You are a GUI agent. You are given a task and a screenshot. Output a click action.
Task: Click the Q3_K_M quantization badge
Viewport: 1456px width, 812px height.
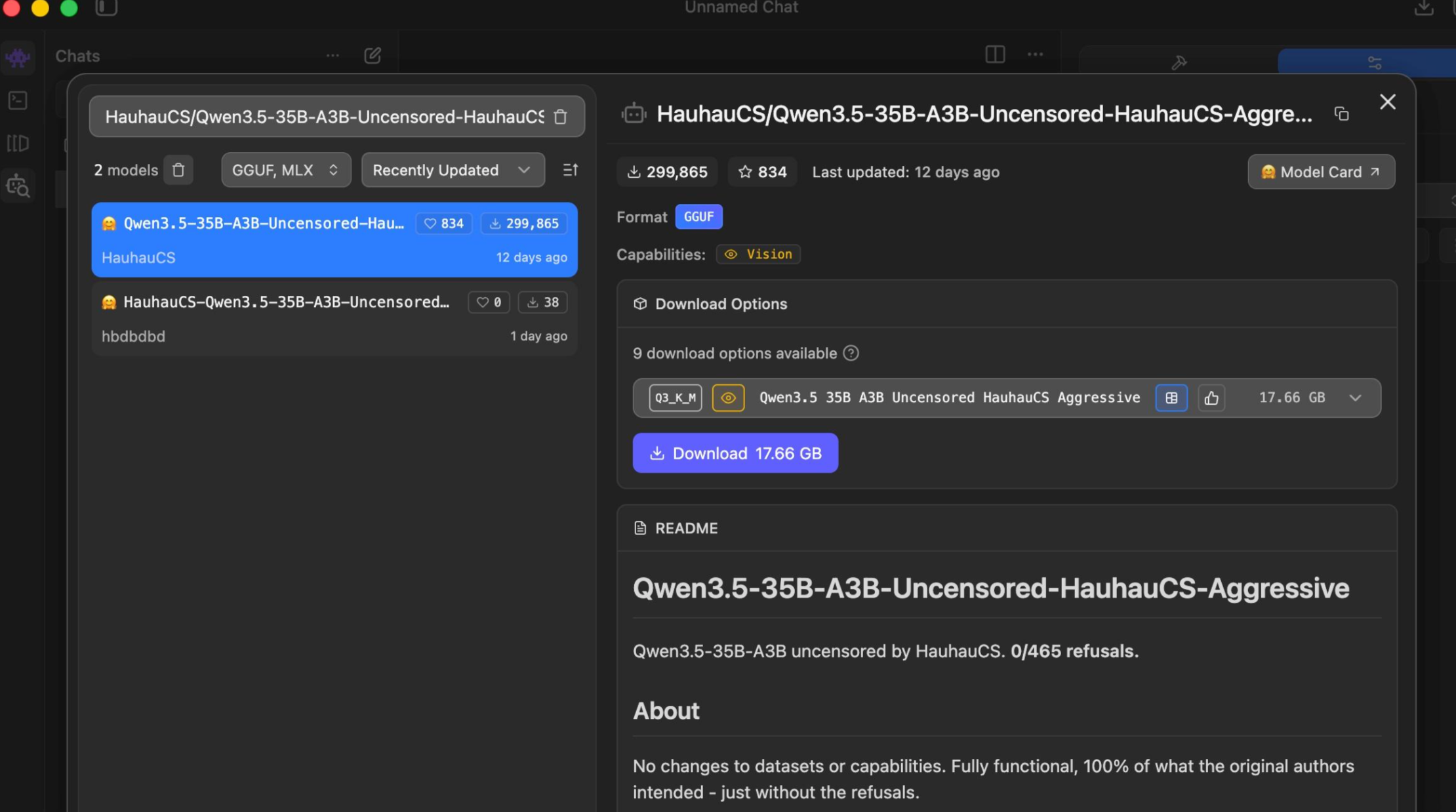(675, 398)
